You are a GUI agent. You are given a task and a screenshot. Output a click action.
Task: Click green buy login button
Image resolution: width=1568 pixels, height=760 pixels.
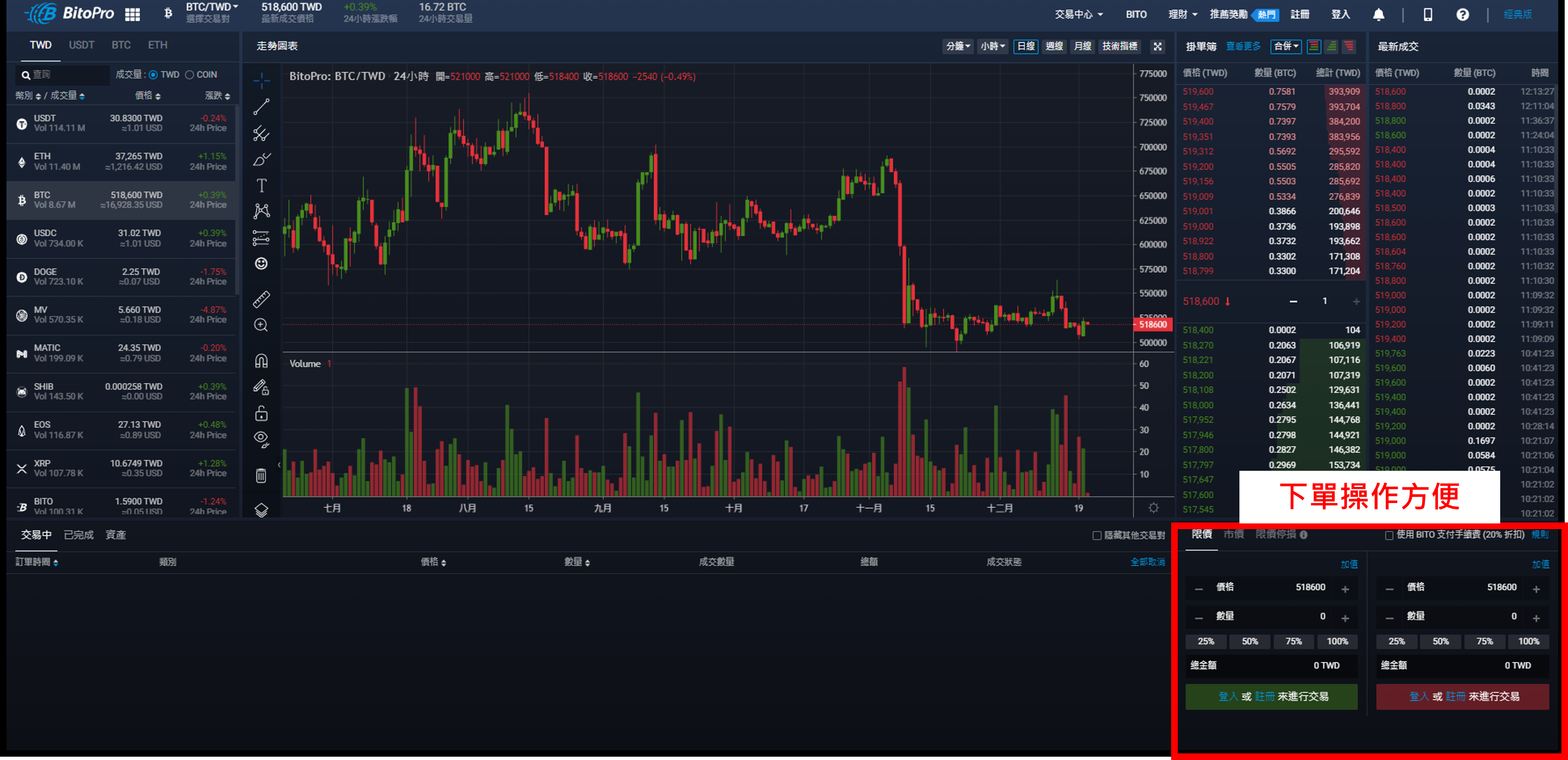[x=1271, y=697]
